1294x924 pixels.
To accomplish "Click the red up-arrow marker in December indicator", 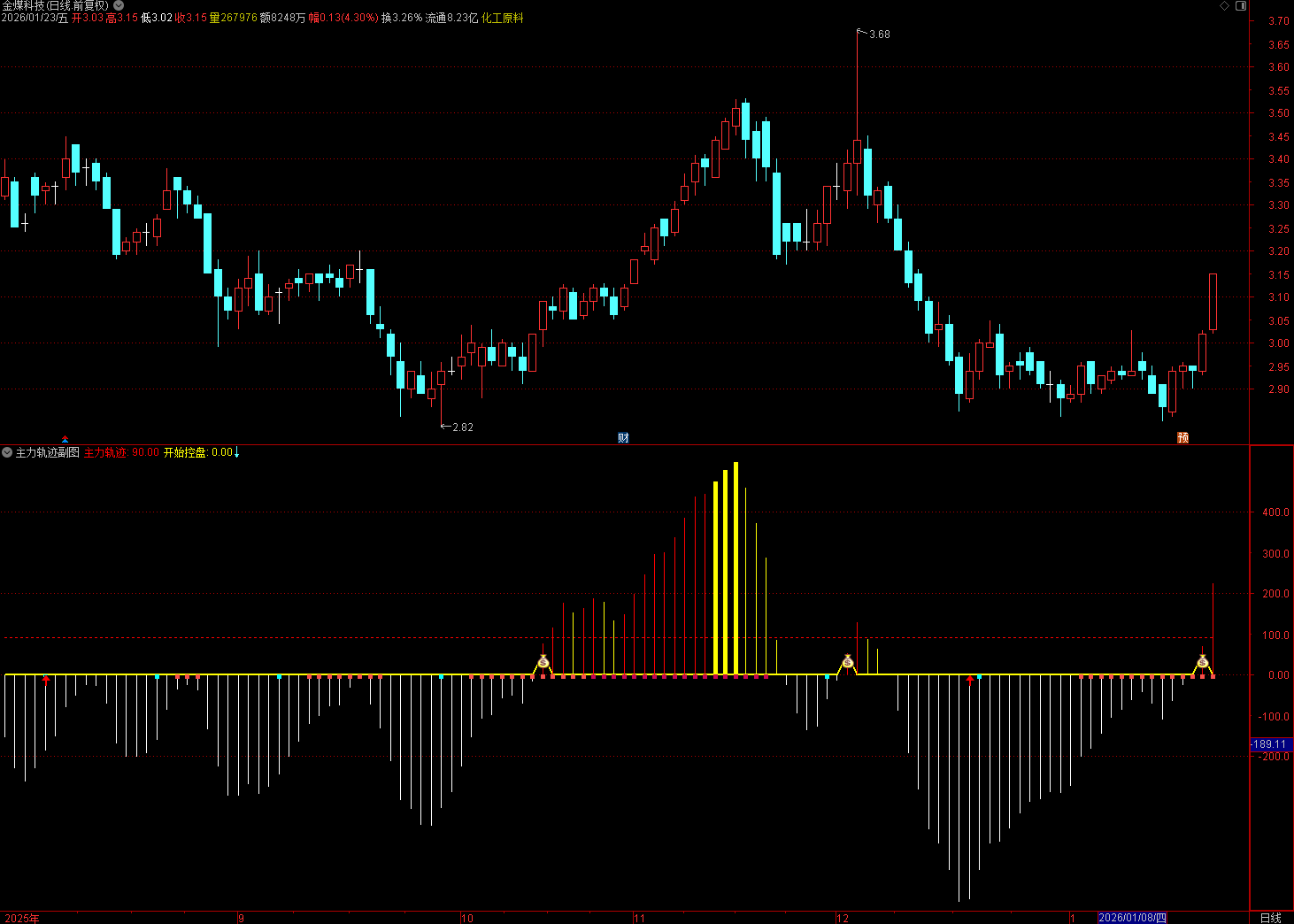I will [970, 680].
